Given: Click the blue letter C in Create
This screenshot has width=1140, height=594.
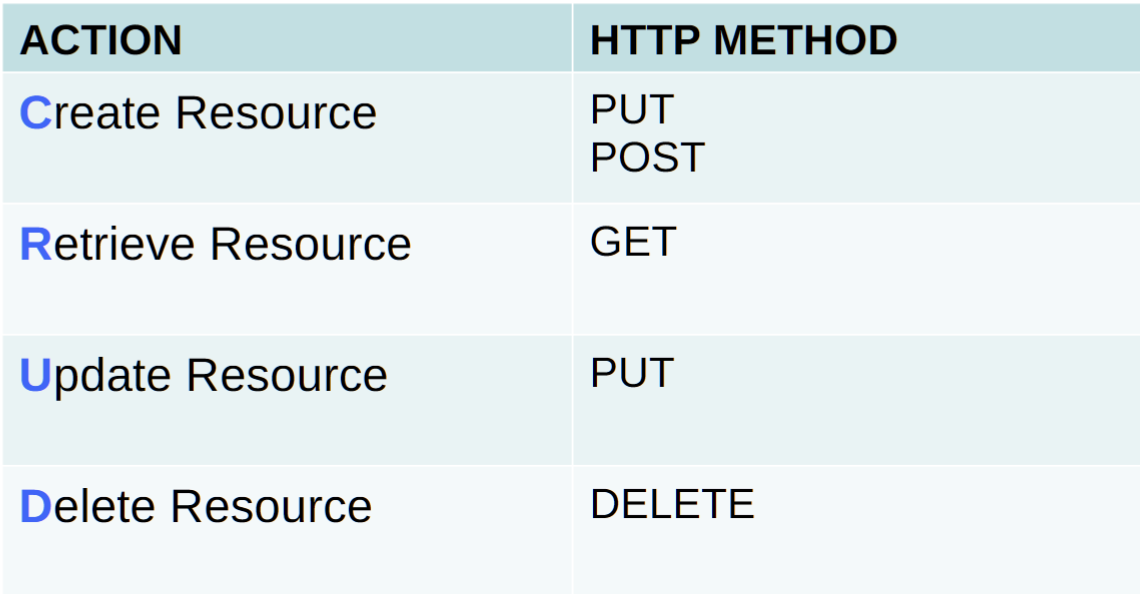Looking at the screenshot, I should tap(35, 113).
